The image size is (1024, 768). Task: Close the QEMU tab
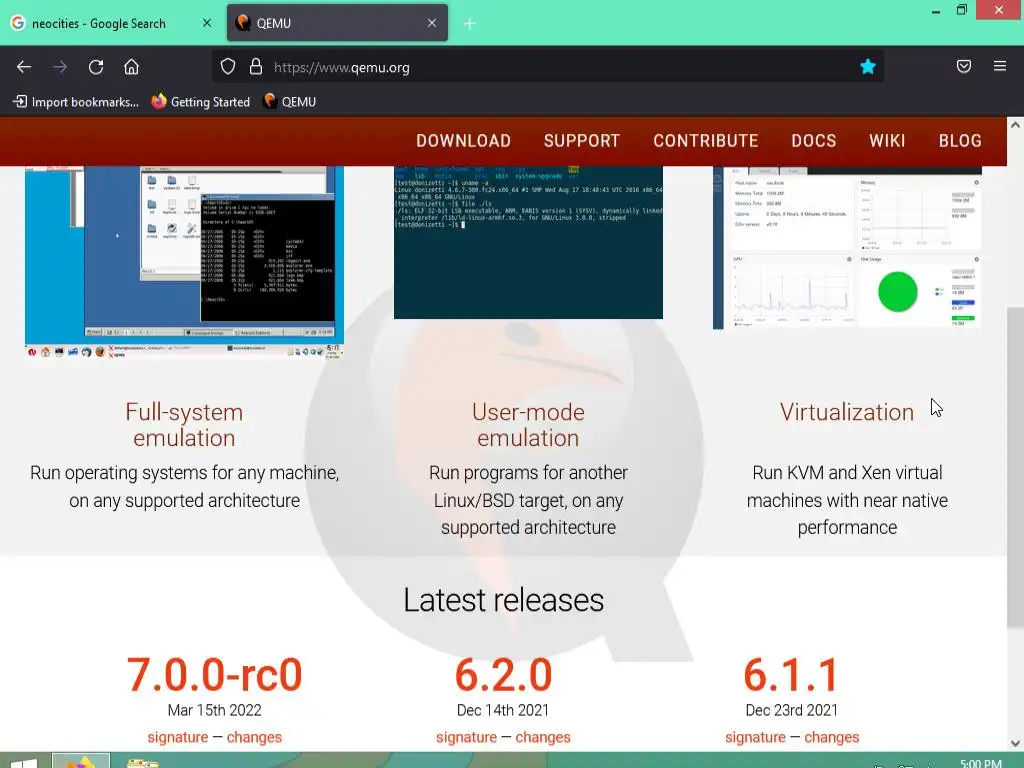coord(432,23)
